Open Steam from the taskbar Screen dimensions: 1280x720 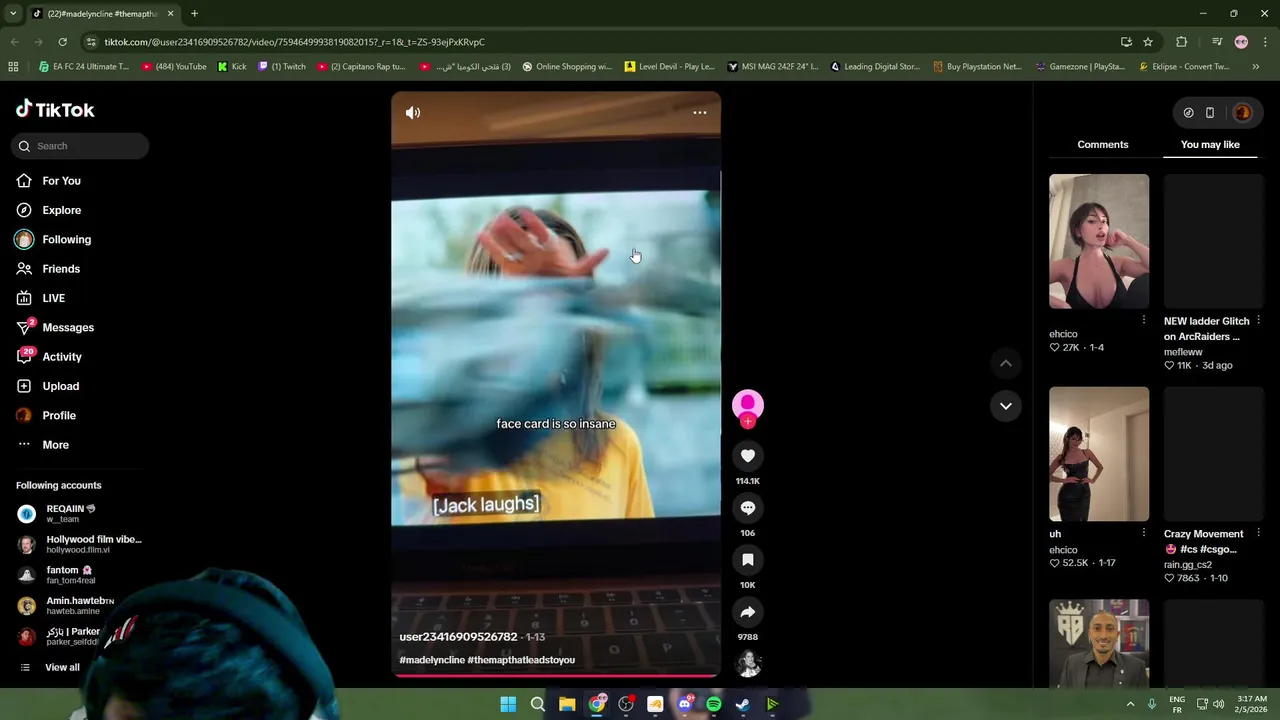[x=743, y=705]
